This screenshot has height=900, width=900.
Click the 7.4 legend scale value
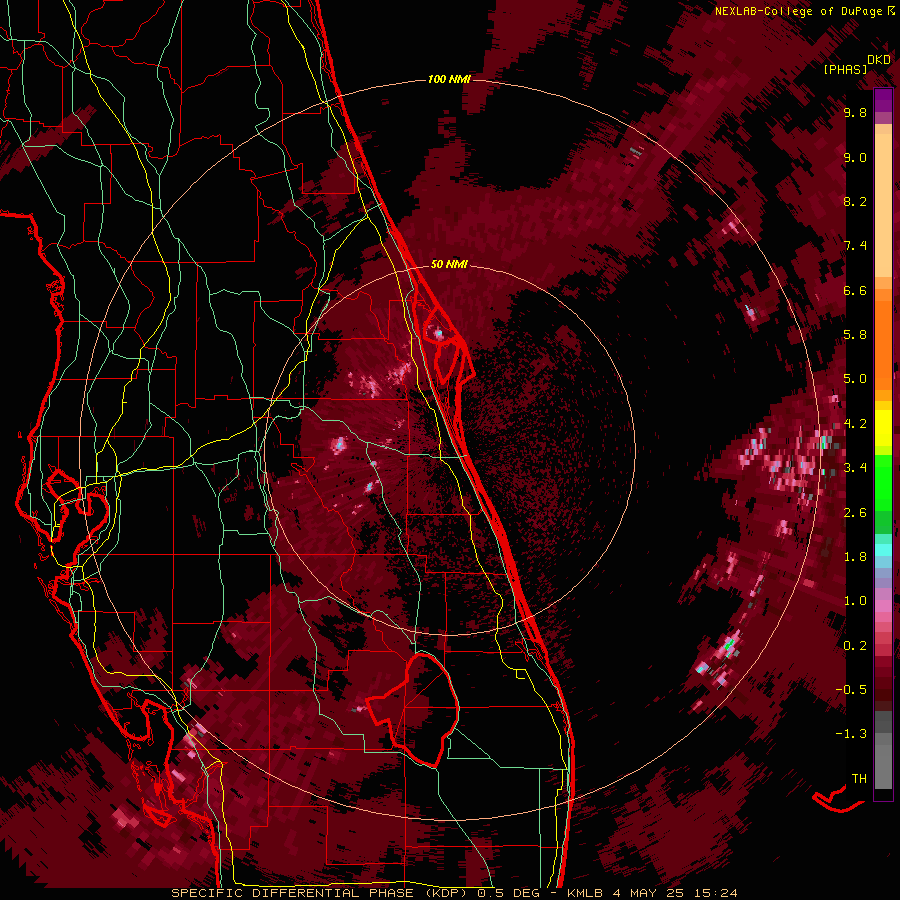[x=855, y=246]
